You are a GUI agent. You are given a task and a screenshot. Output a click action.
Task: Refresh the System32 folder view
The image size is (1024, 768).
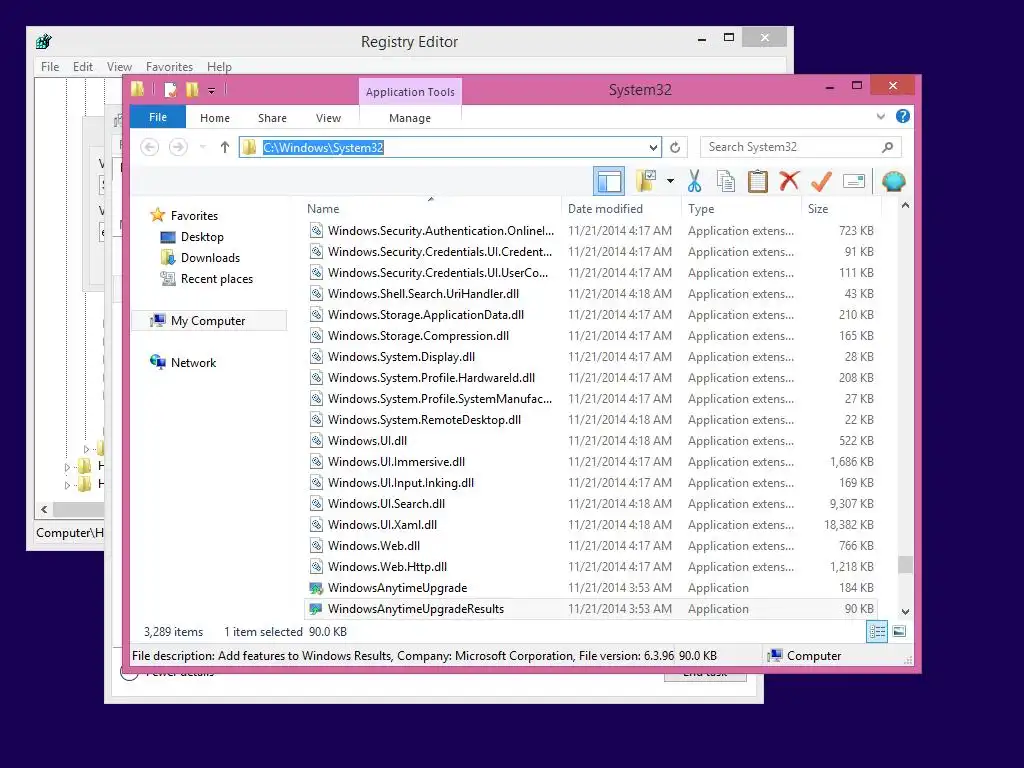tap(675, 148)
